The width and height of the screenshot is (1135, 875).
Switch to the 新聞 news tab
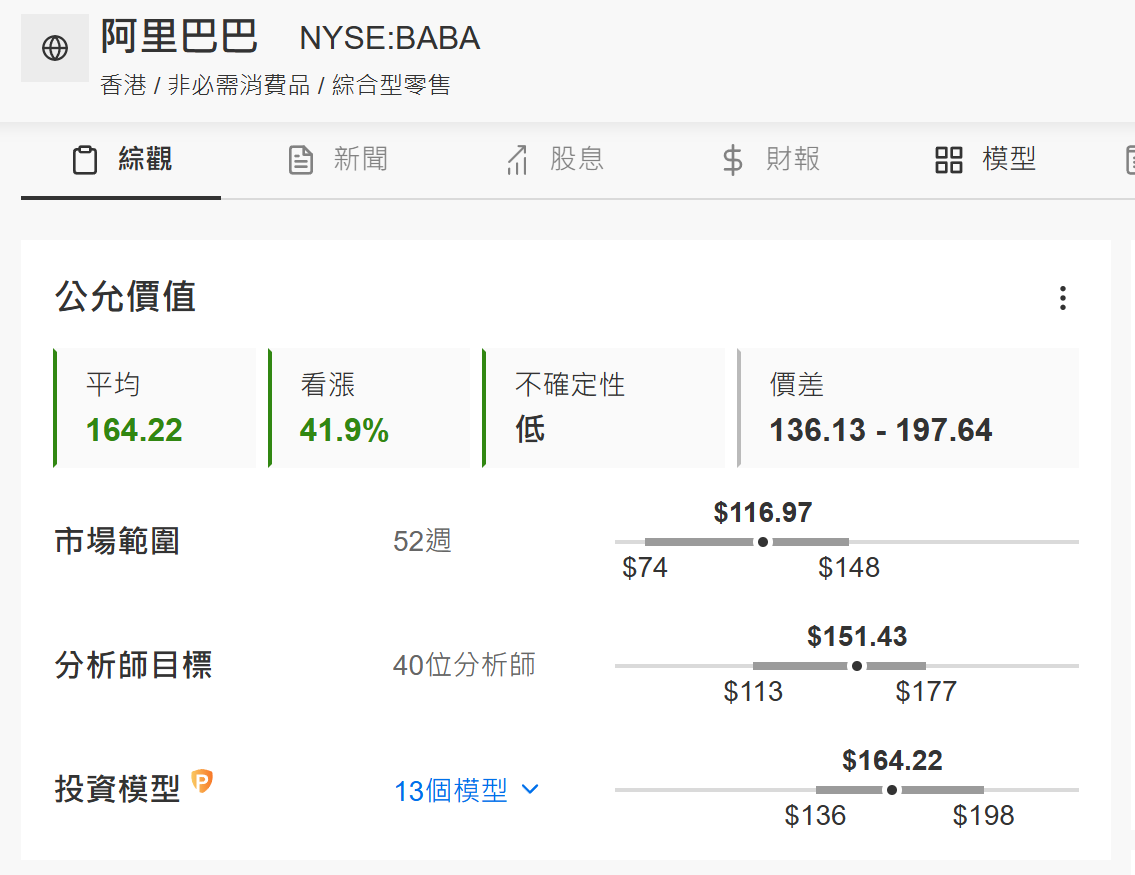coord(337,159)
